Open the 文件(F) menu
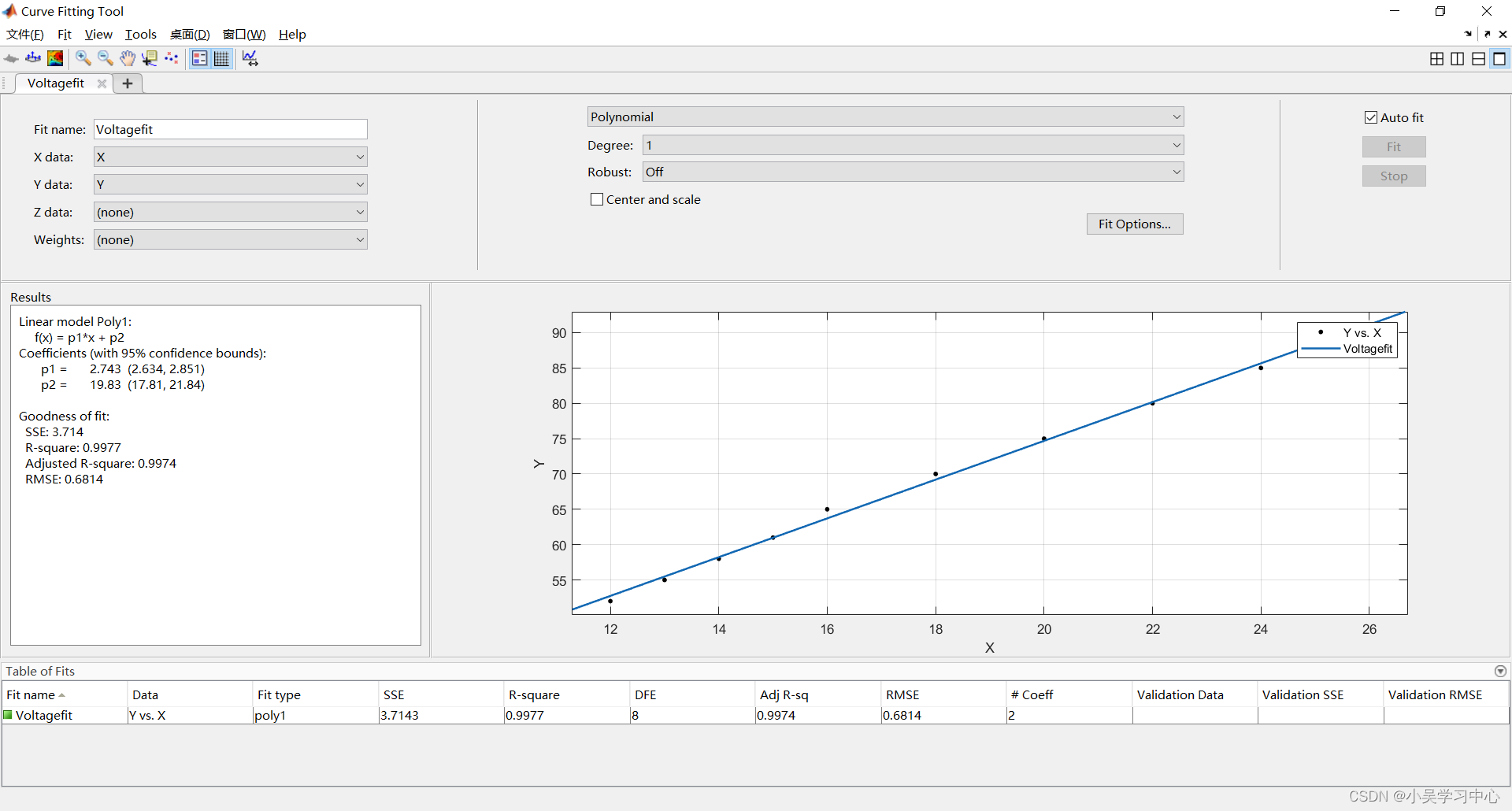The image size is (1512, 811). pos(25,35)
